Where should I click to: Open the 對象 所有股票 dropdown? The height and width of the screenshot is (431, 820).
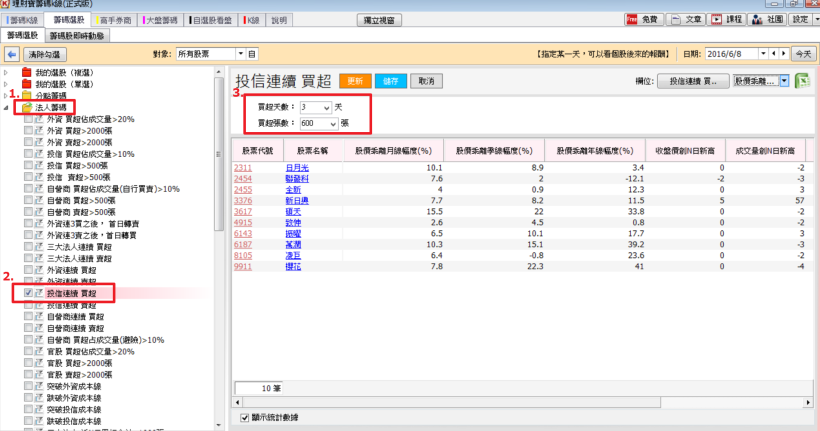click(x=241, y=54)
